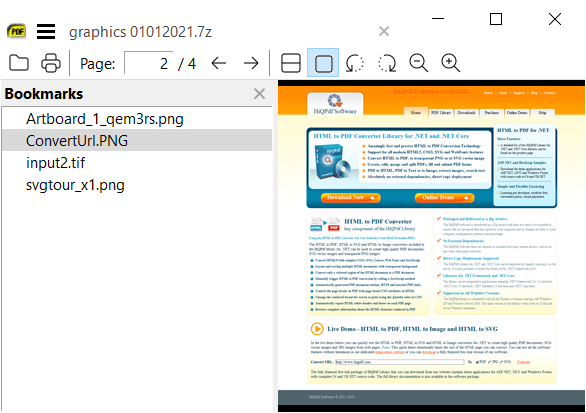
Task: Zoom out with the minus magnifier
Action: (x=419, y=63)
